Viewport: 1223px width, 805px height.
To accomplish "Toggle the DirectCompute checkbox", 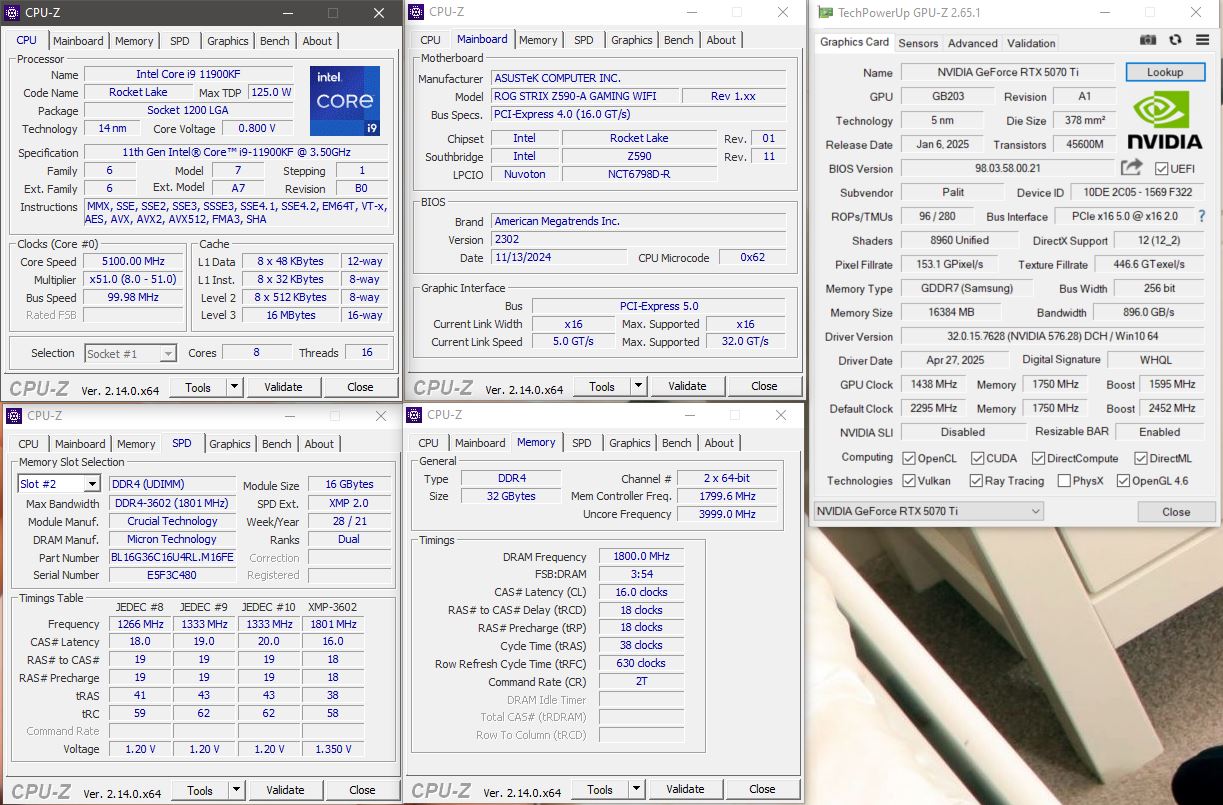I will pos(1039,458).
